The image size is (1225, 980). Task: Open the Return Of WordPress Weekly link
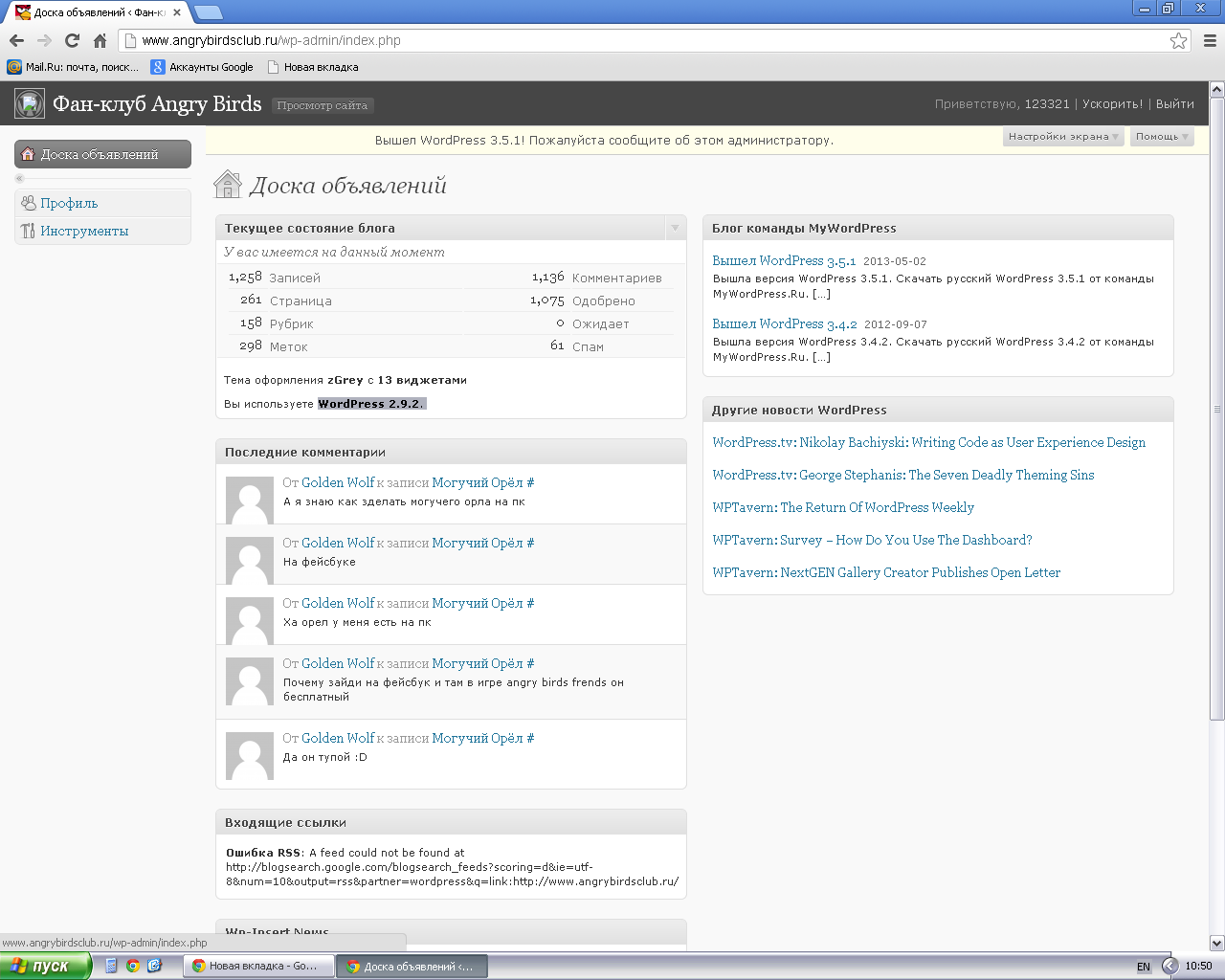pos(843,507)
